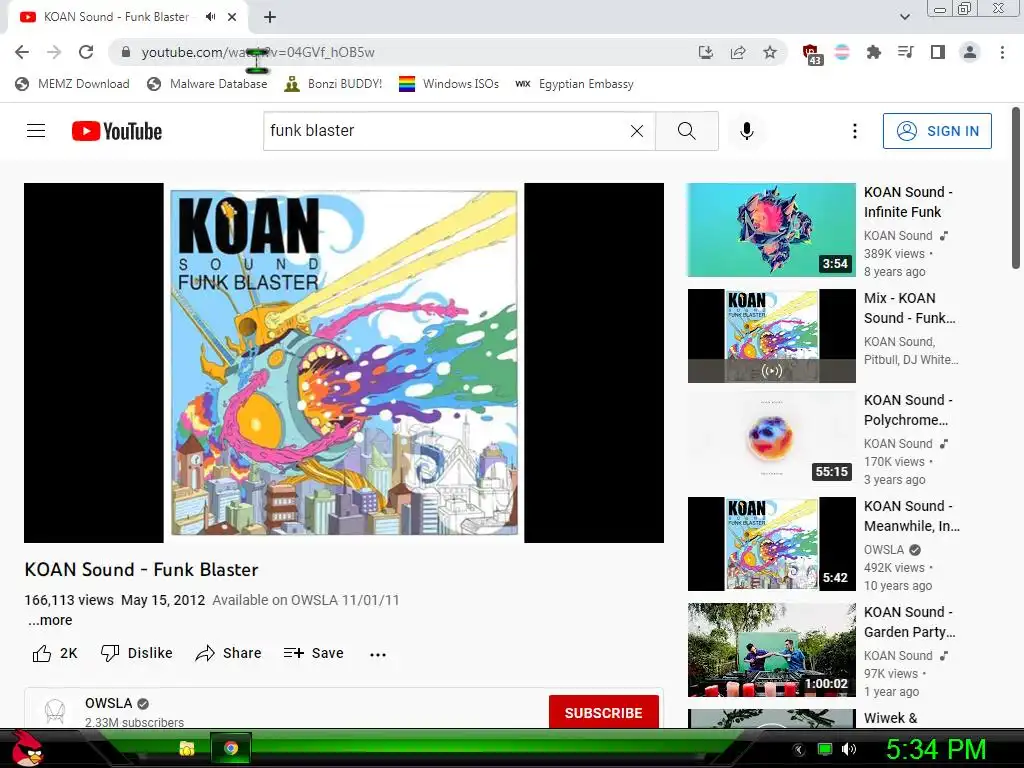Image resolution: width=1024 pixels, height=768 pixels.
Task: Expand the tab search chevron
Action: click(x=905, y=17)
